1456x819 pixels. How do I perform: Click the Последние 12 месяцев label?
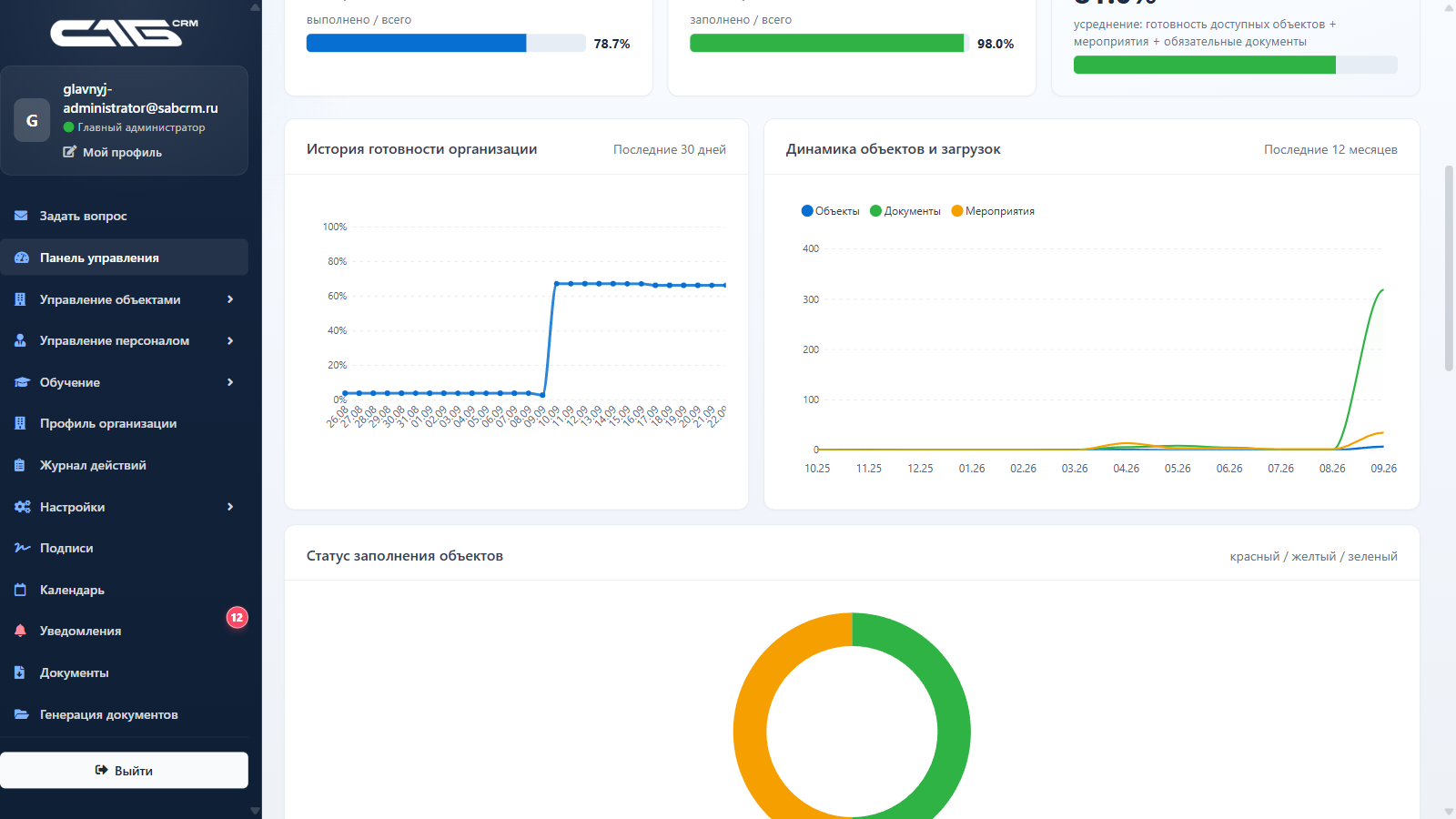click(x=1330, y=149)
